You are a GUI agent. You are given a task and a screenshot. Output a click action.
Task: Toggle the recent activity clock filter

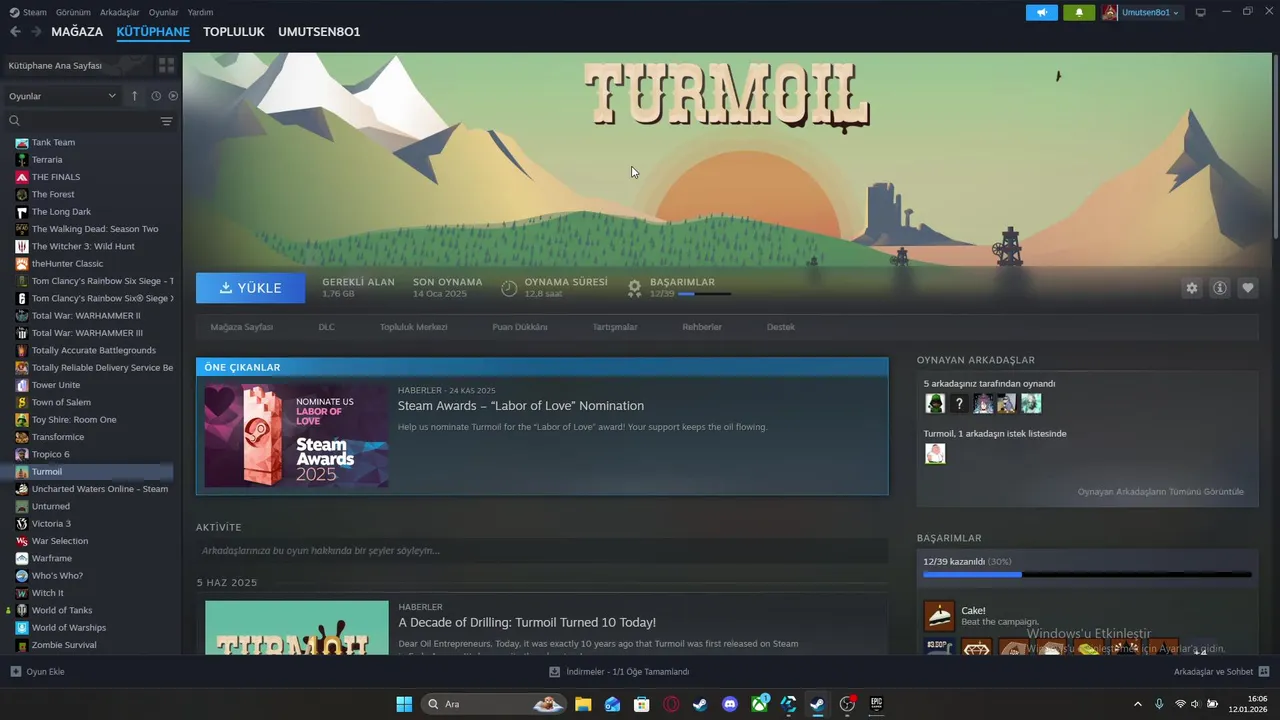click(x=156, y=96)
